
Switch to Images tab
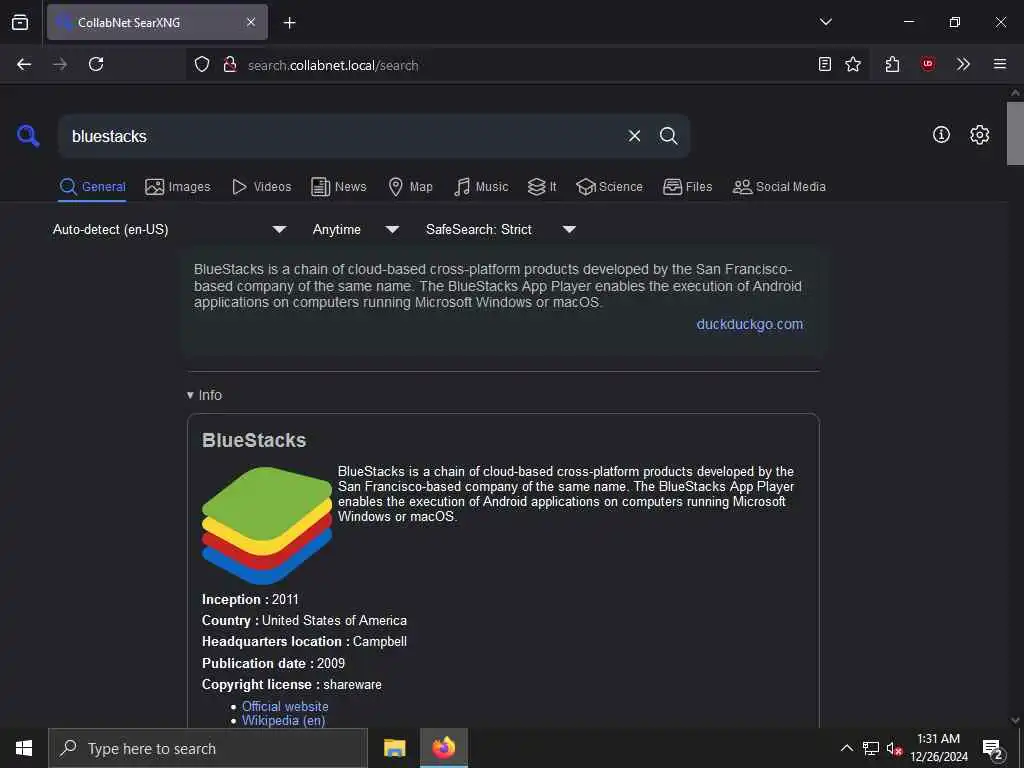click(178, 187)
